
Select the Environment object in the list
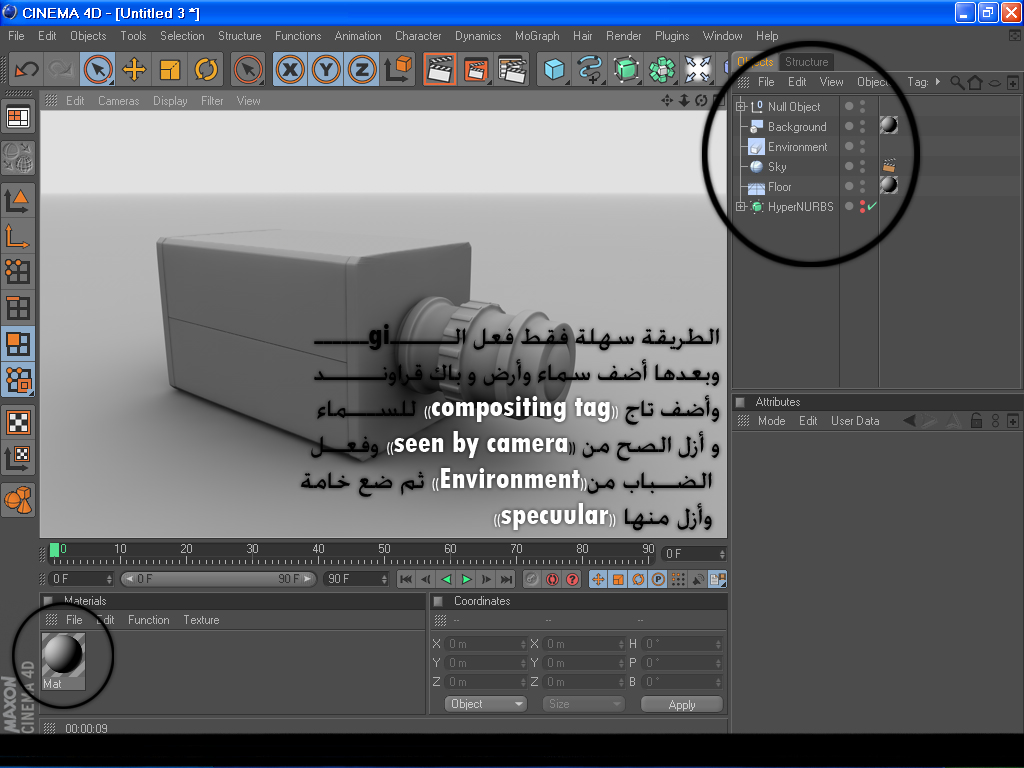tap(797, 147)
